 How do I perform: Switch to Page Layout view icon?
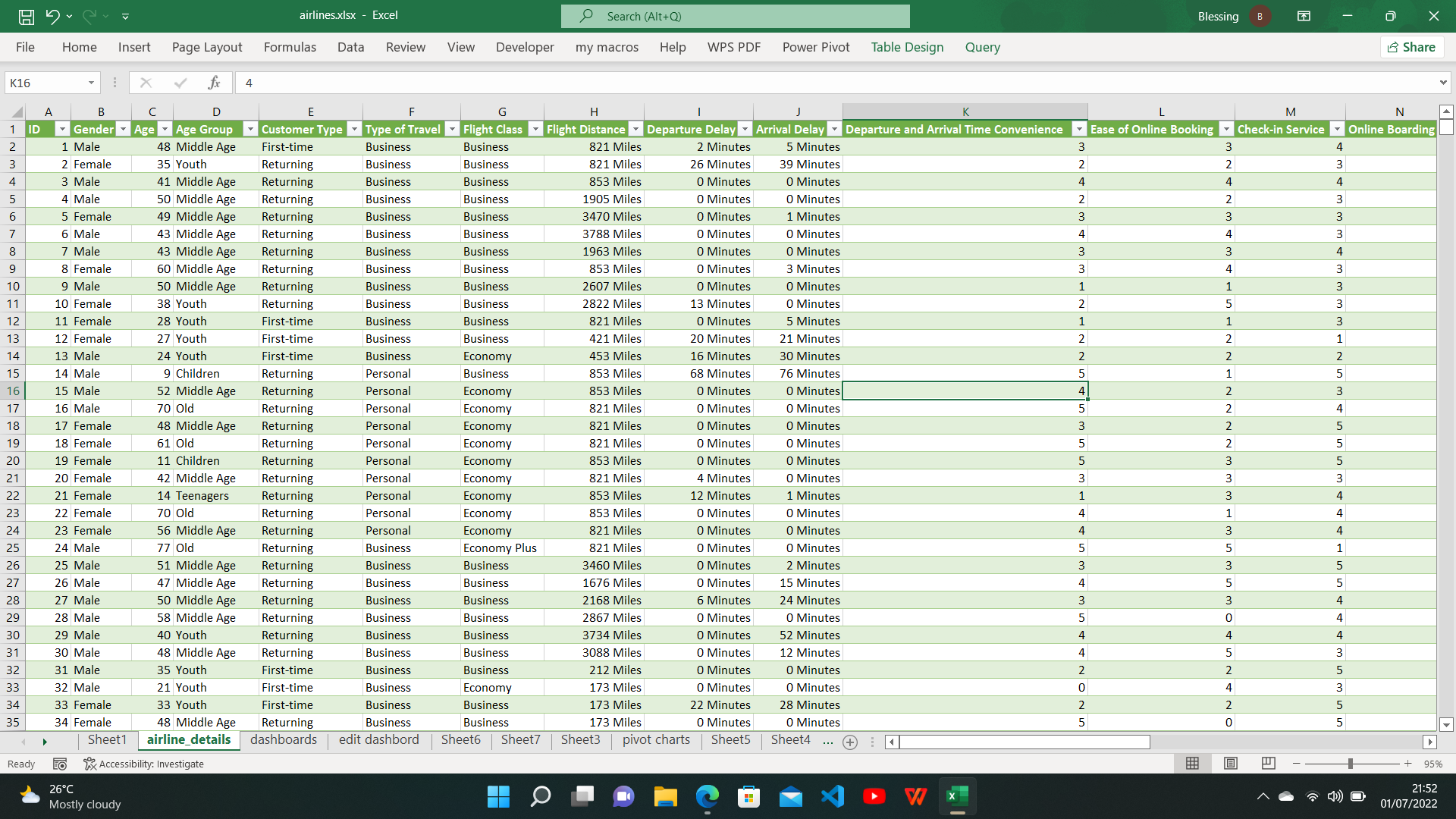pyautogui.click(x=1231, y=764)
